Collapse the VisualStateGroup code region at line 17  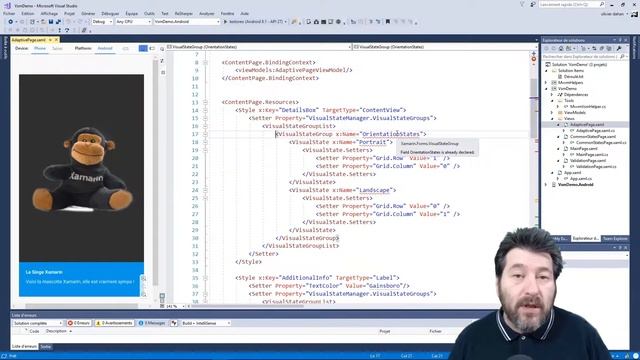click(x=205, y=134)
